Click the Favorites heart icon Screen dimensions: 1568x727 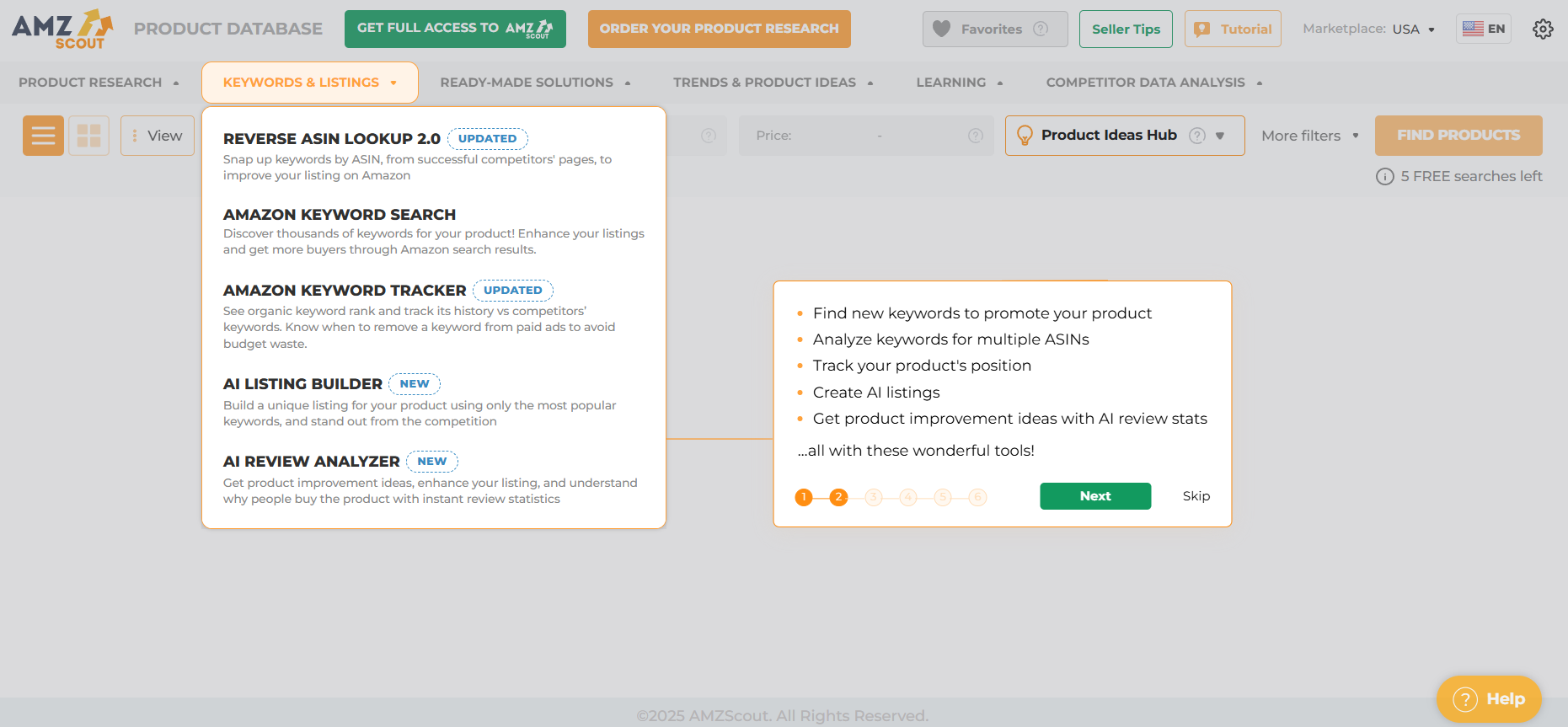coord(942,29)
